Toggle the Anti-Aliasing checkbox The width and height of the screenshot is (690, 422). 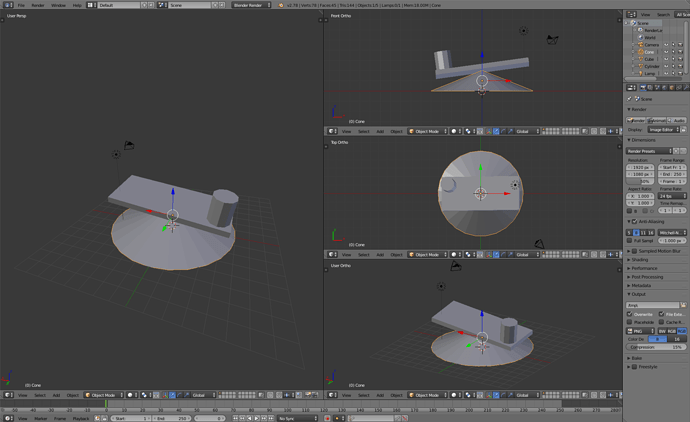[634, 221]
